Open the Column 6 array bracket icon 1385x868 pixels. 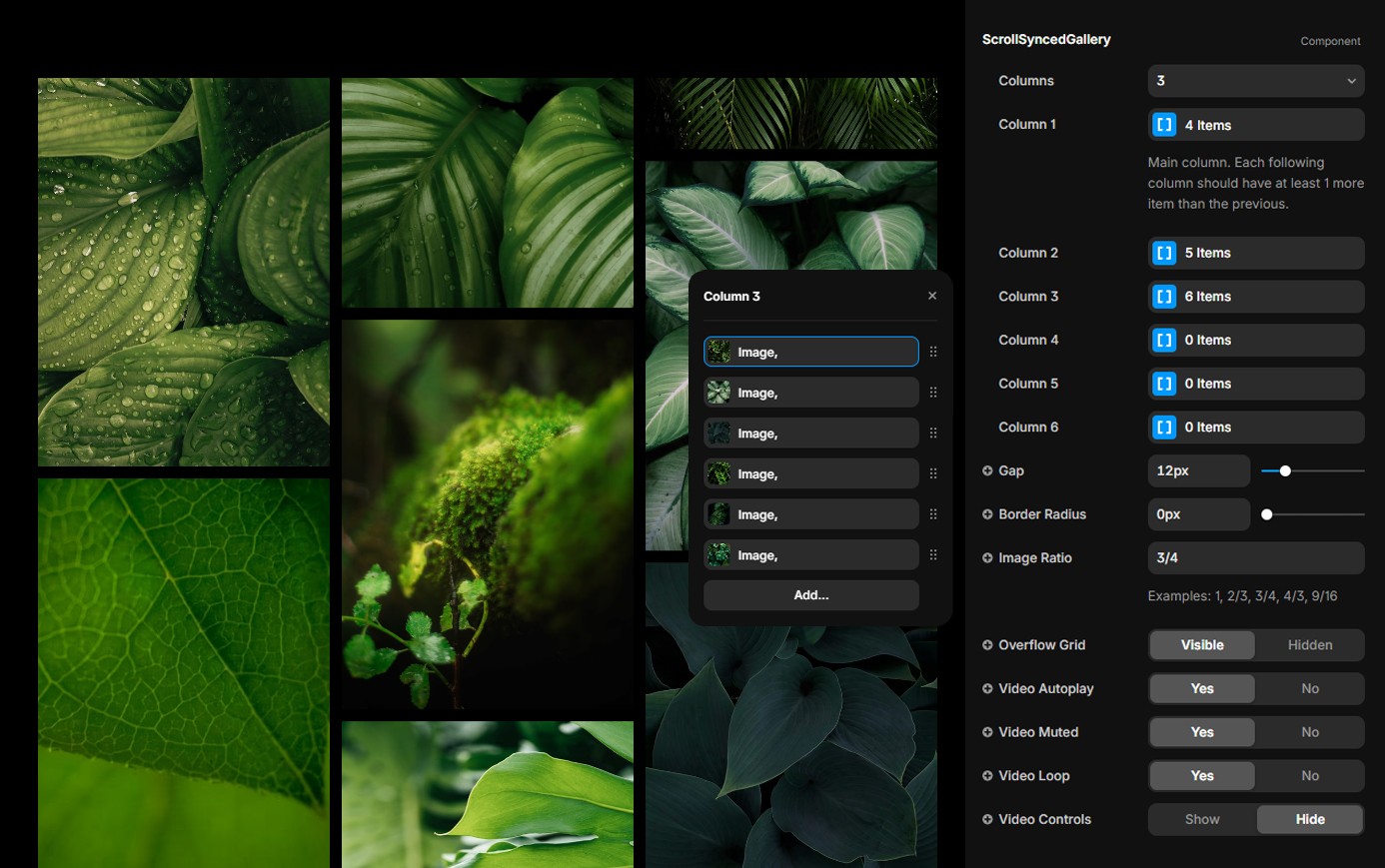[1164, 428]
